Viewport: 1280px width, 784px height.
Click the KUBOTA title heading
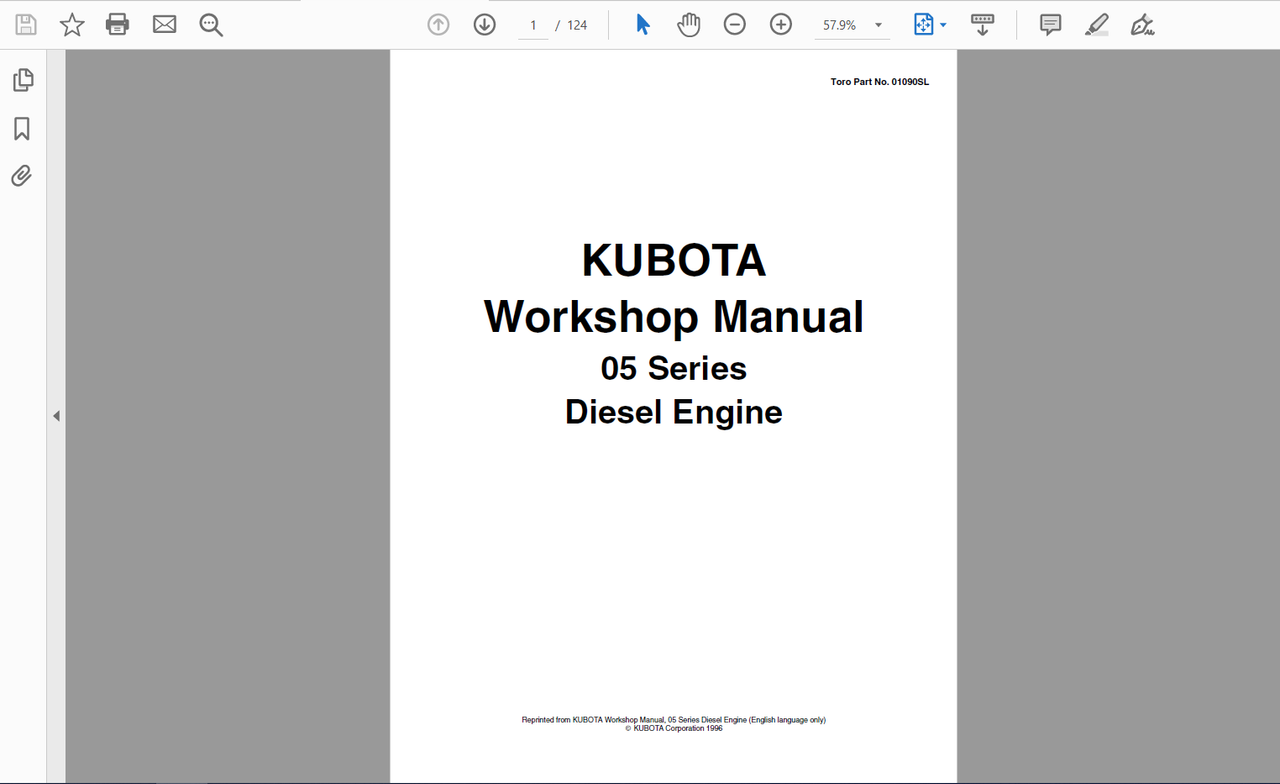674,261
